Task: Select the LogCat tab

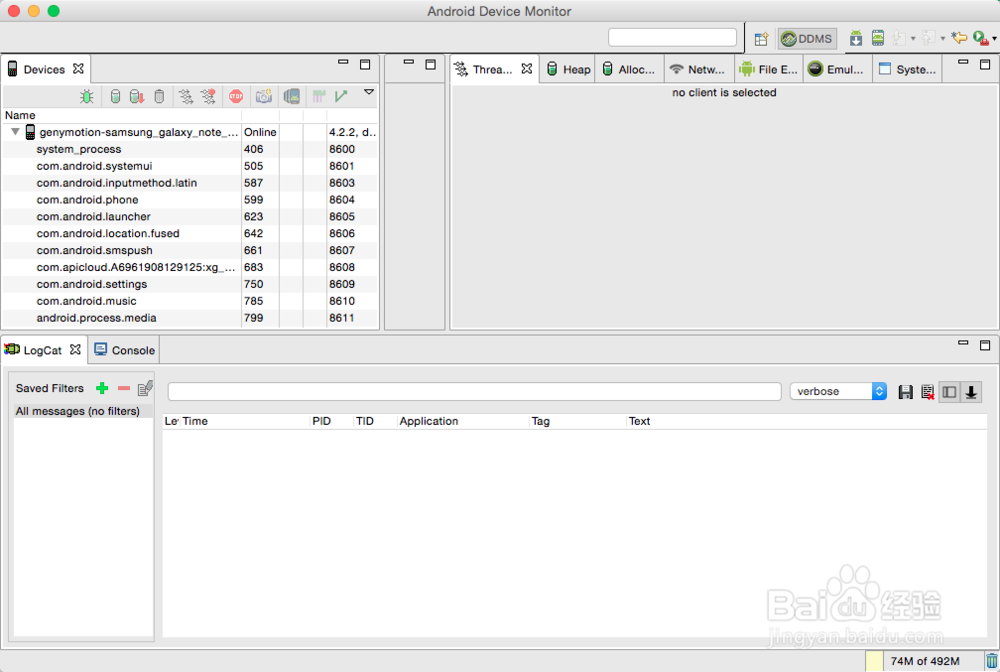Action: click(x=42, y=350)
